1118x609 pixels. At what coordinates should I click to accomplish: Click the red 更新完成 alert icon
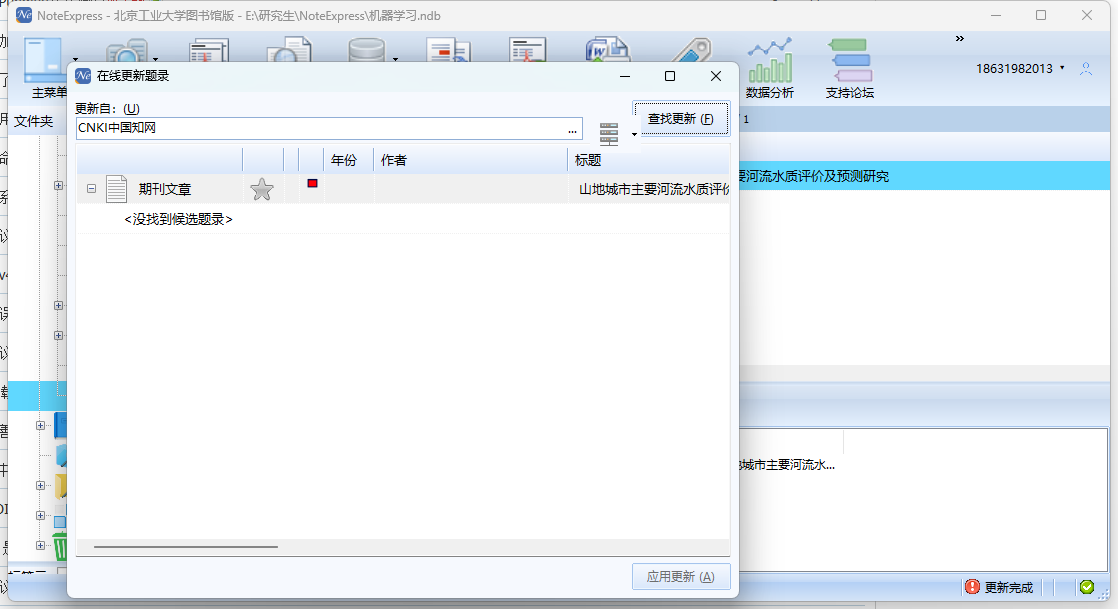[x=972, y=587]
